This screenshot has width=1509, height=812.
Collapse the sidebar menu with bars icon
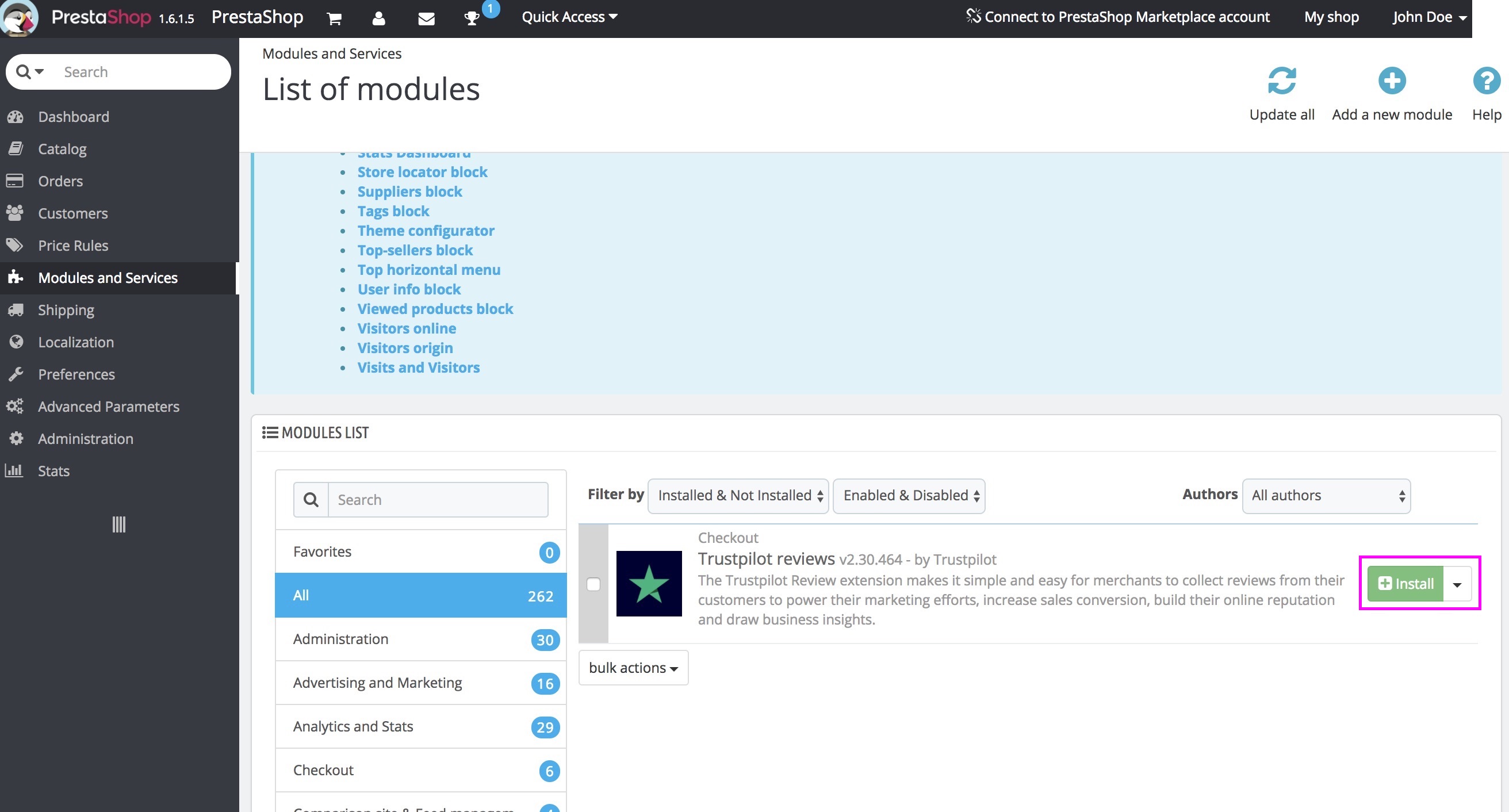[x=119, y=524]
